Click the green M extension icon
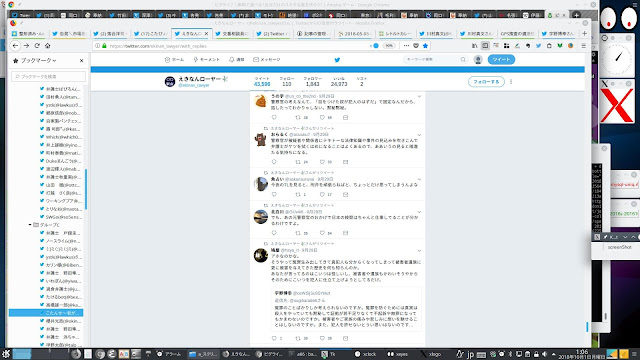Screen dimensions: 640x360 [560, 46]
